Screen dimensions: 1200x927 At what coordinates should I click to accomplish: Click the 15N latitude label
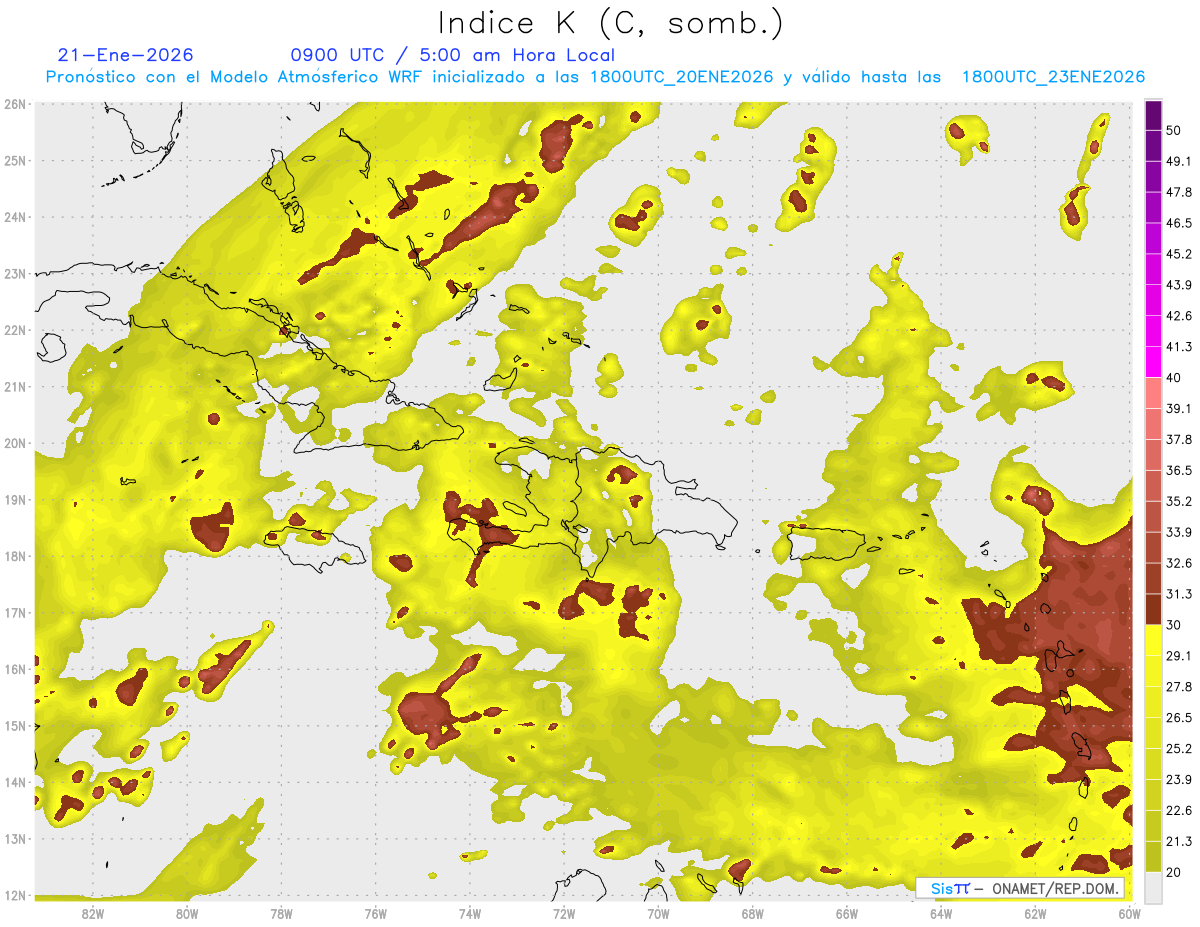tap(15, 725)
